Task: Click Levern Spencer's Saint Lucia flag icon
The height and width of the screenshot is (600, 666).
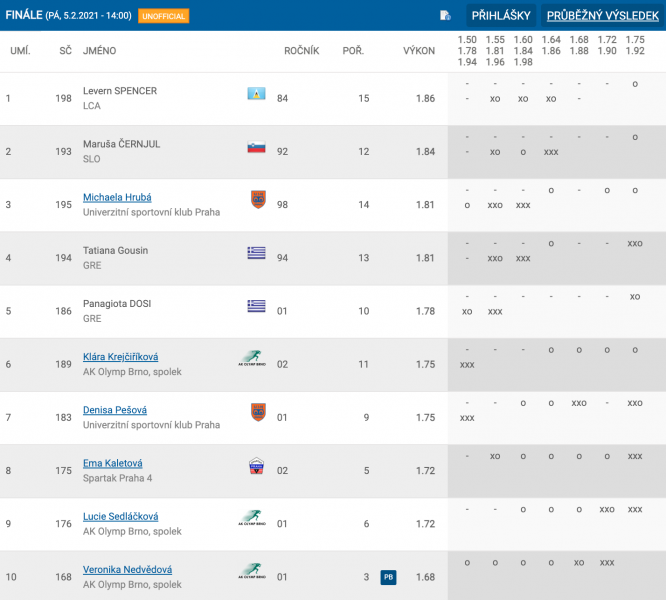Action: [257, 93]
